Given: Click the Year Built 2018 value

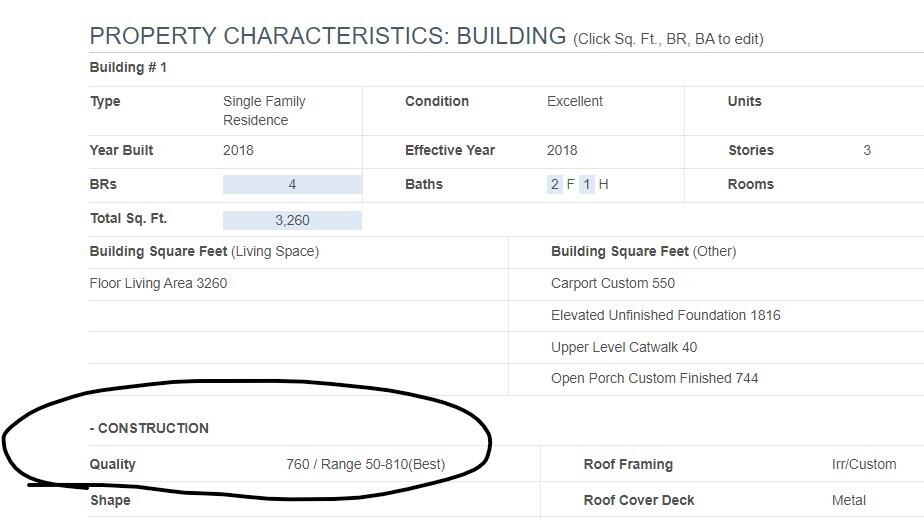Looking at the screenshot, I should [x=238, y=150].
